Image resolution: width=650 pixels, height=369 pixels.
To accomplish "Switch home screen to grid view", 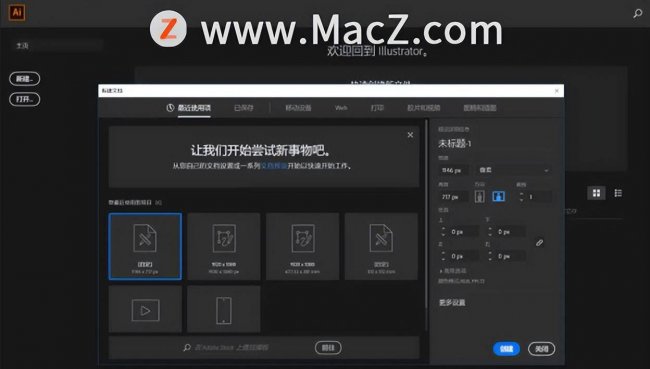I will 597,193.
